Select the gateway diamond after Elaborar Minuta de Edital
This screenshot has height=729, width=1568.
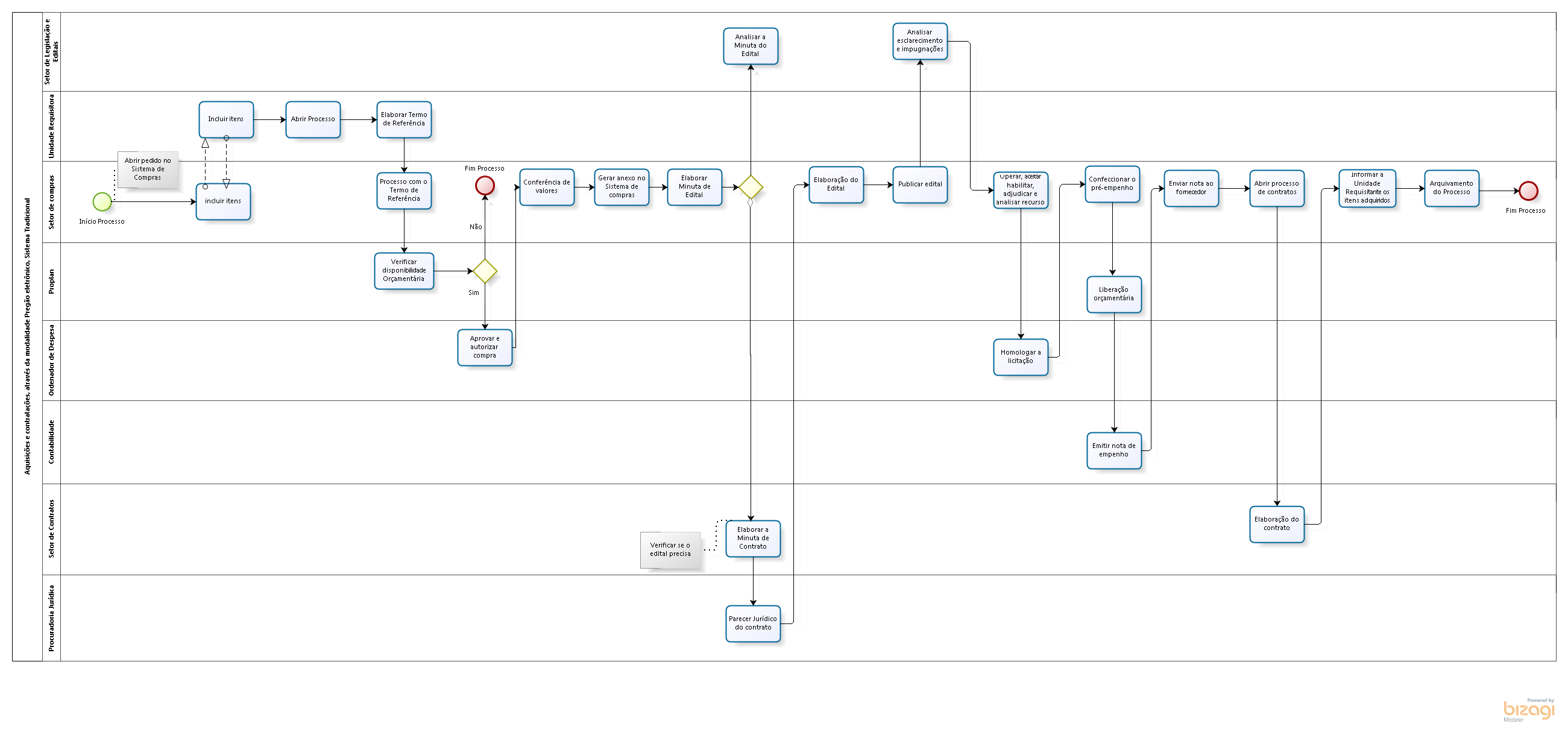point(751,187)
